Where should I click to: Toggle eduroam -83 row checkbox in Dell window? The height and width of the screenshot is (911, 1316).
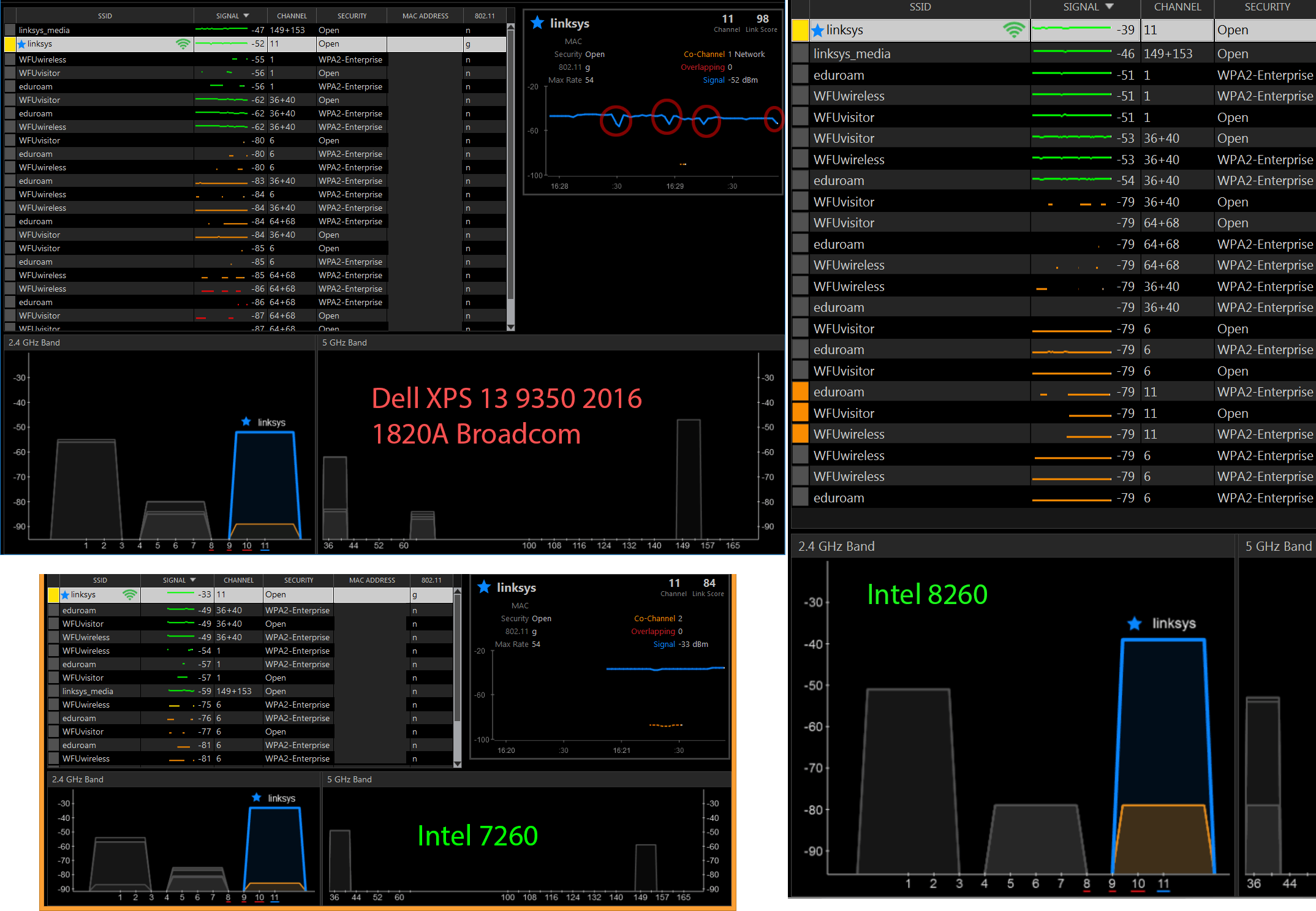[10, 181]
